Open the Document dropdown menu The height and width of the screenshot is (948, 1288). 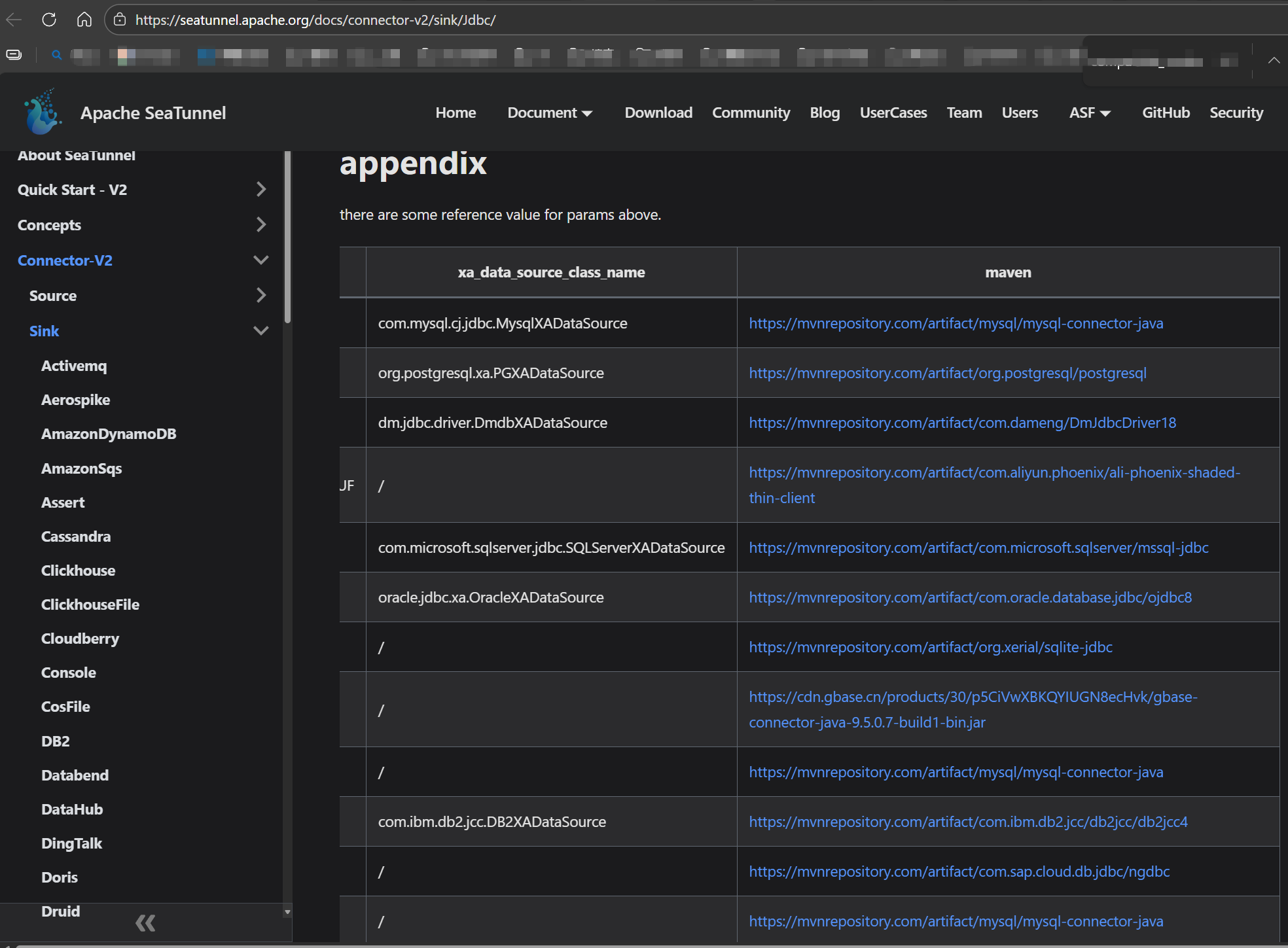coord(550,113)
